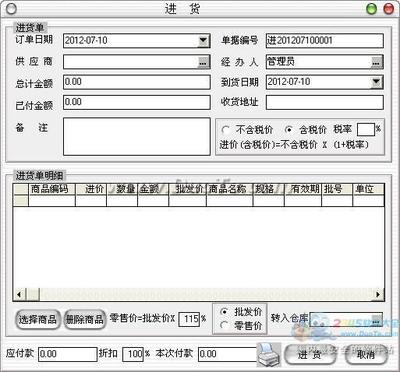Focus the 税率 percentage box

tap(366, 130)
